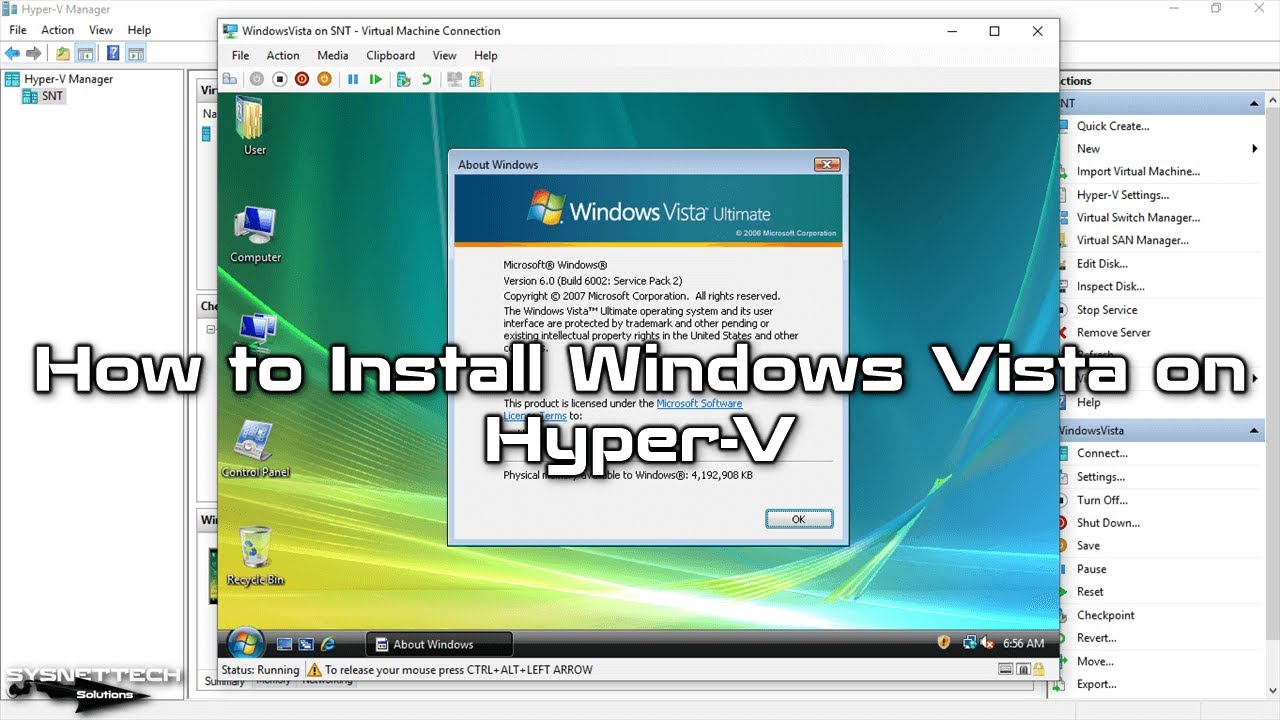Click the Turn Off icon in VM toolbar
The width and height of the screenshot is (1280, 720).
[280, 79]
